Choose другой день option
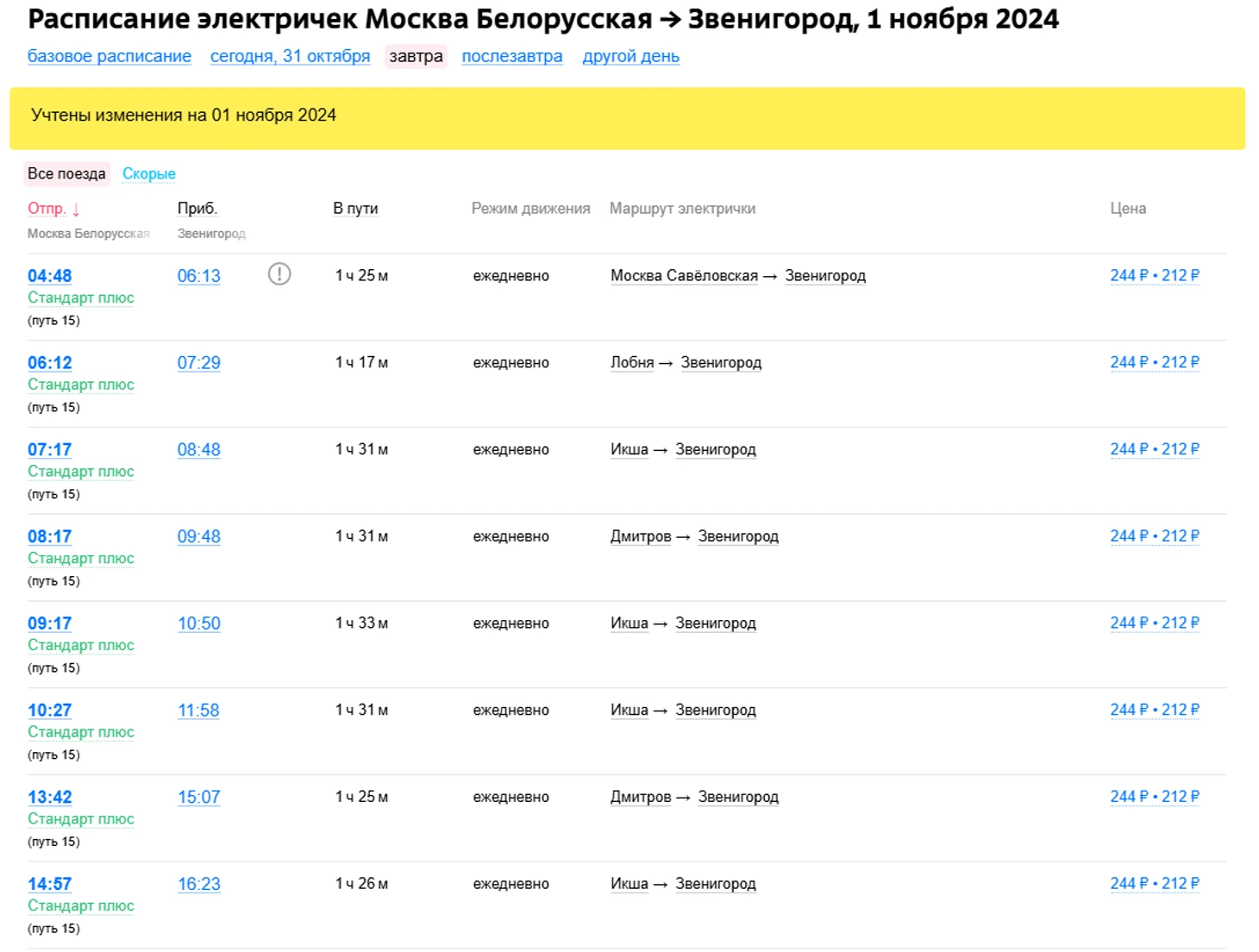Screen dimensions: 1259x952 tap(630, 56)
